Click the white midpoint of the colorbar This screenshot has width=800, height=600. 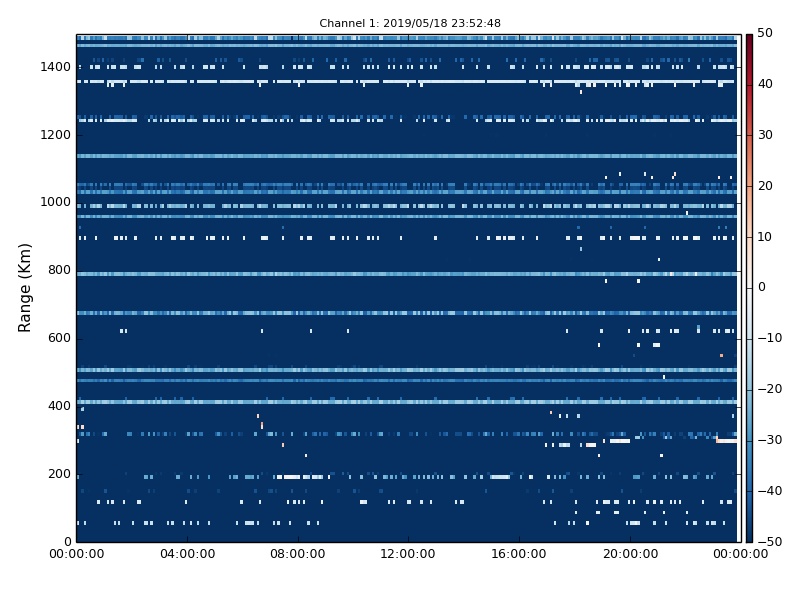pos(749,288)
